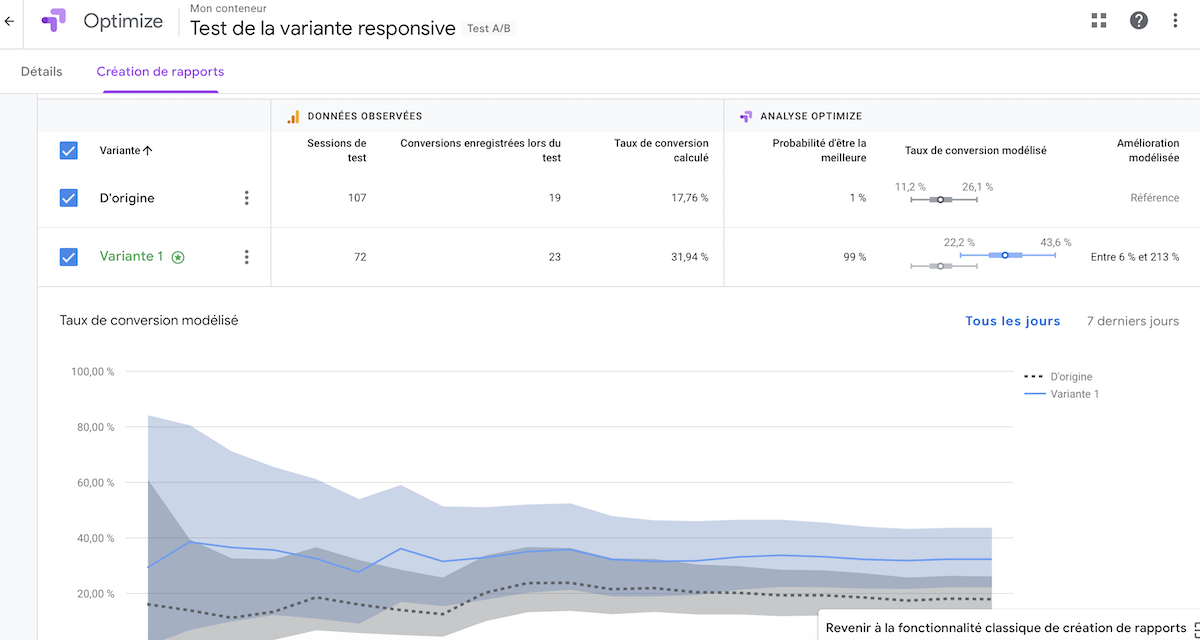Show chart for Tous les jours
Image resolution: width=1200 pixels, height=640 pixels.
click(x=1012, y=321)
